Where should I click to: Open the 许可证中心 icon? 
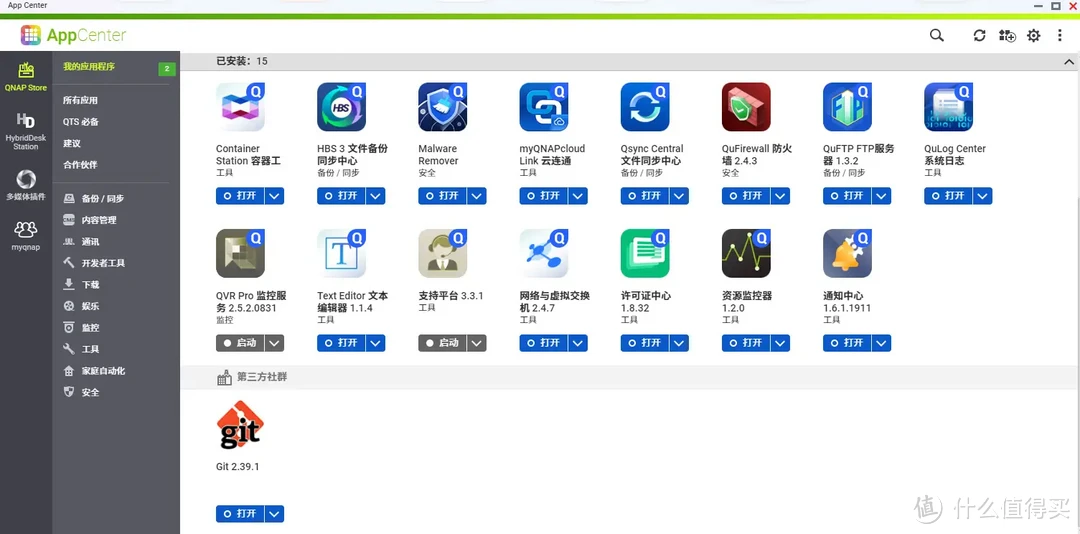pos(645,254)
